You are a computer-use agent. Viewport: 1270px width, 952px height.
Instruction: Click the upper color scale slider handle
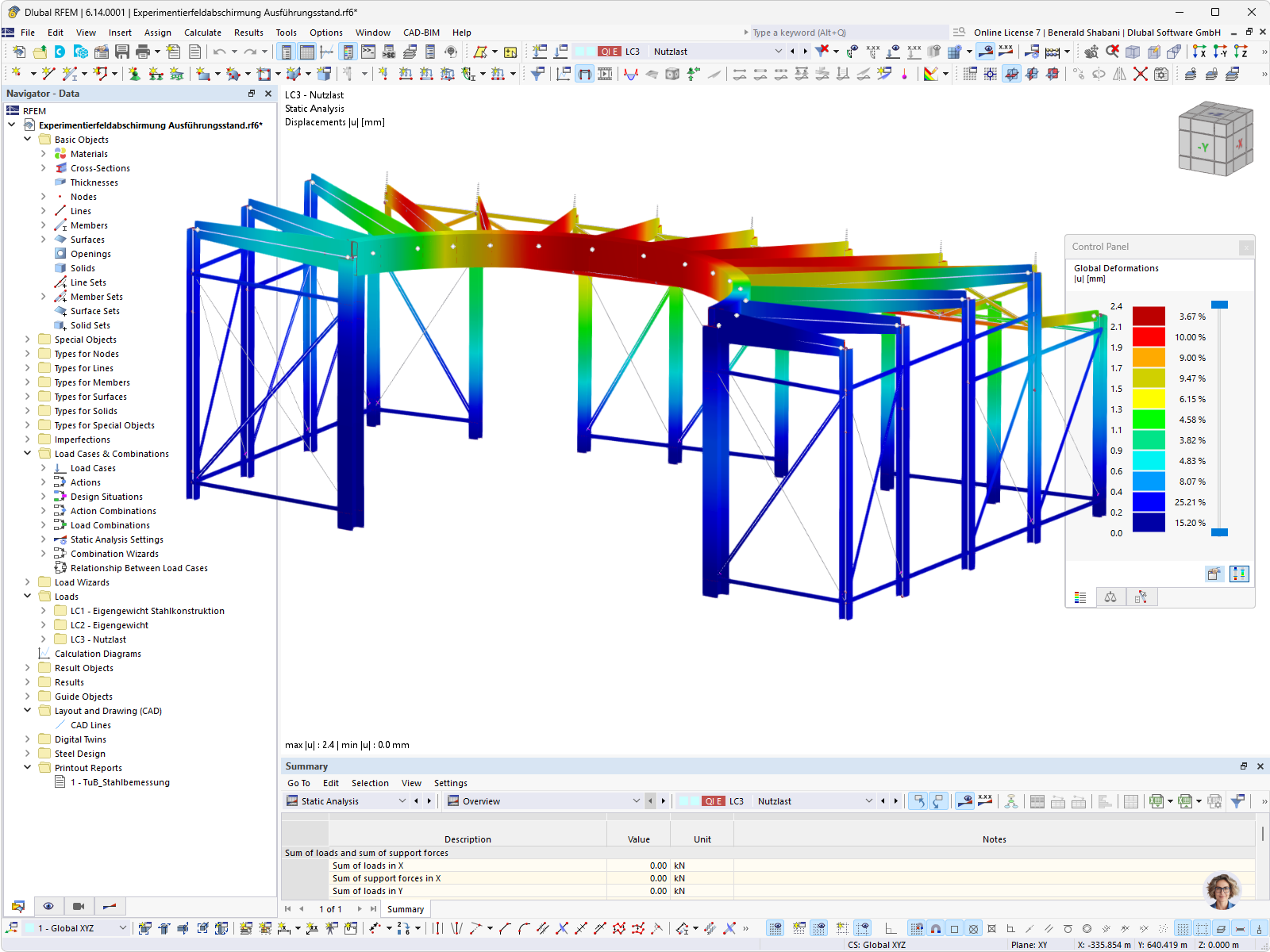click(x=1220, y=305)
